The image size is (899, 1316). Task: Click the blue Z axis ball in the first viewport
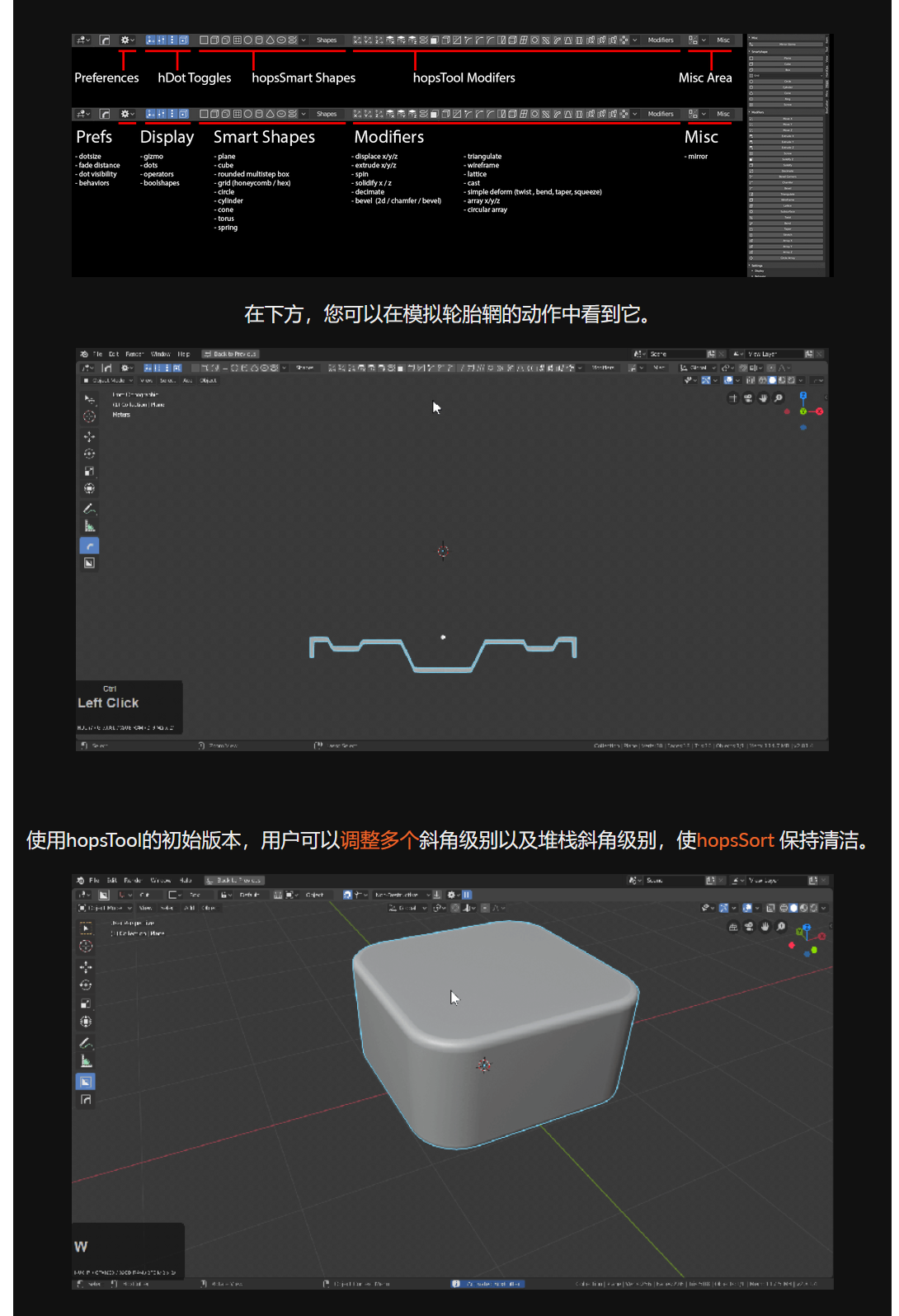click(x=803, y=396)
